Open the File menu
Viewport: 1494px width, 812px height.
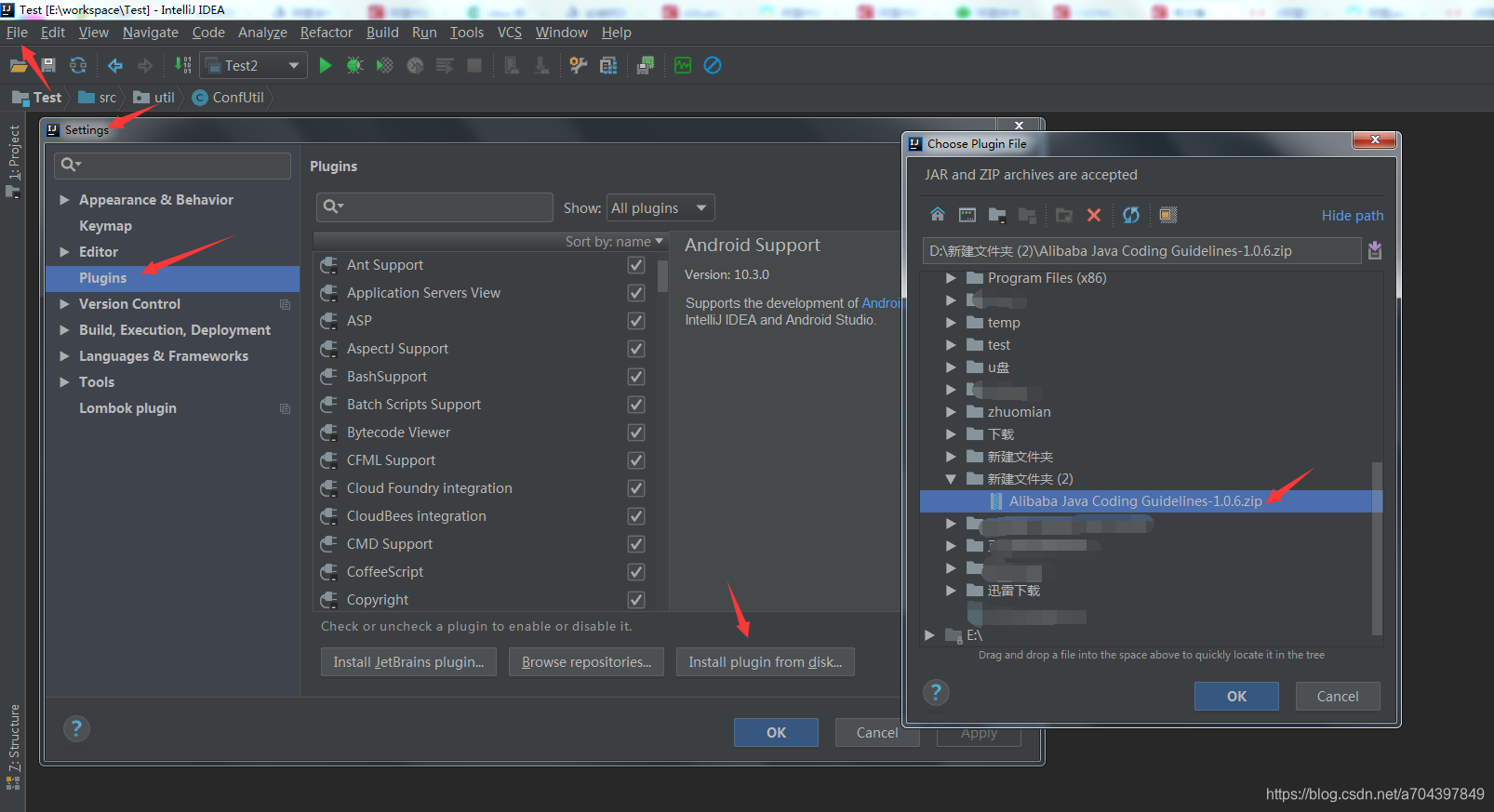click(17, 33)
